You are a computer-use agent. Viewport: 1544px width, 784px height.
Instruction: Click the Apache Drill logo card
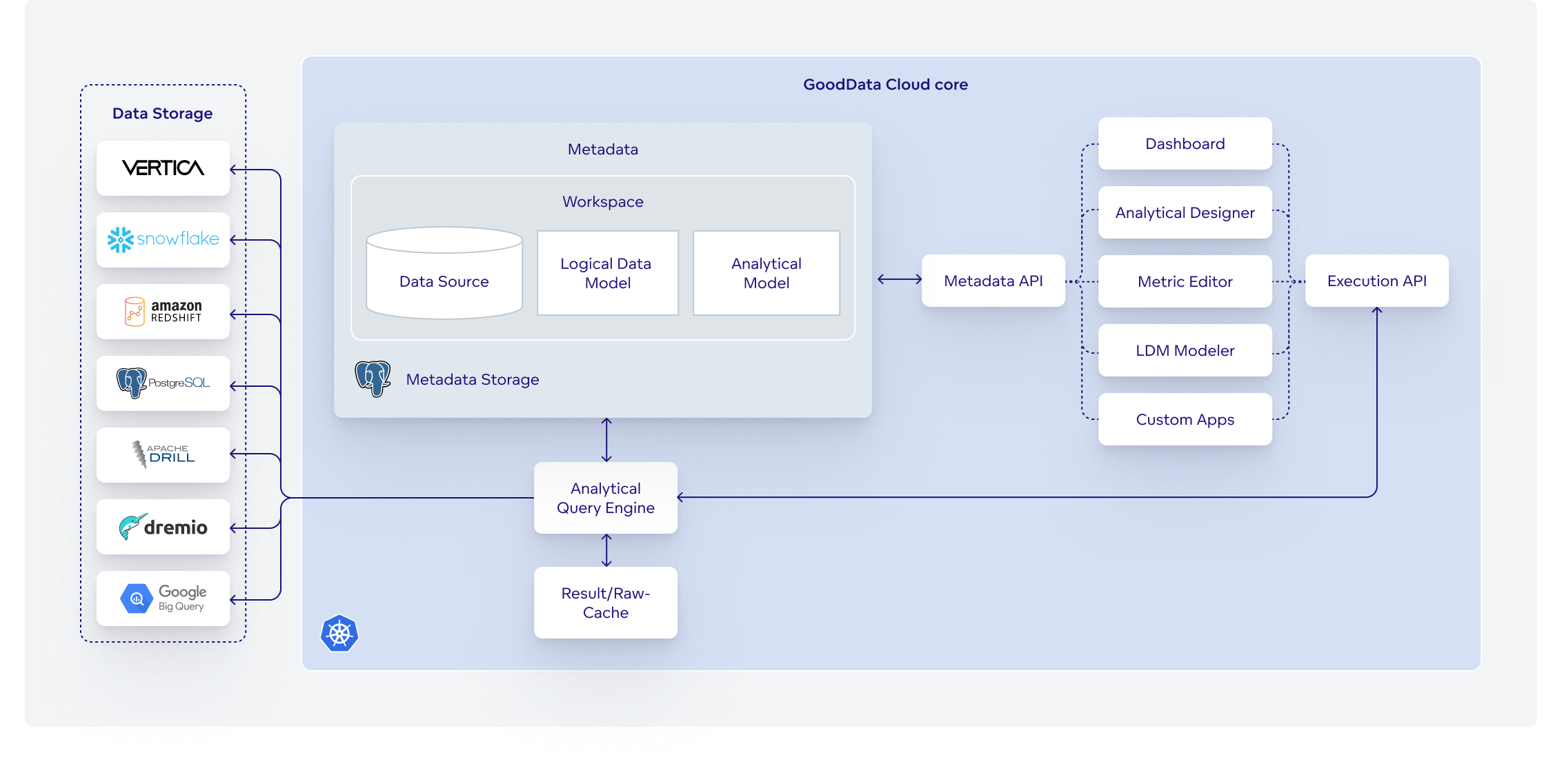tap(163, 455)
